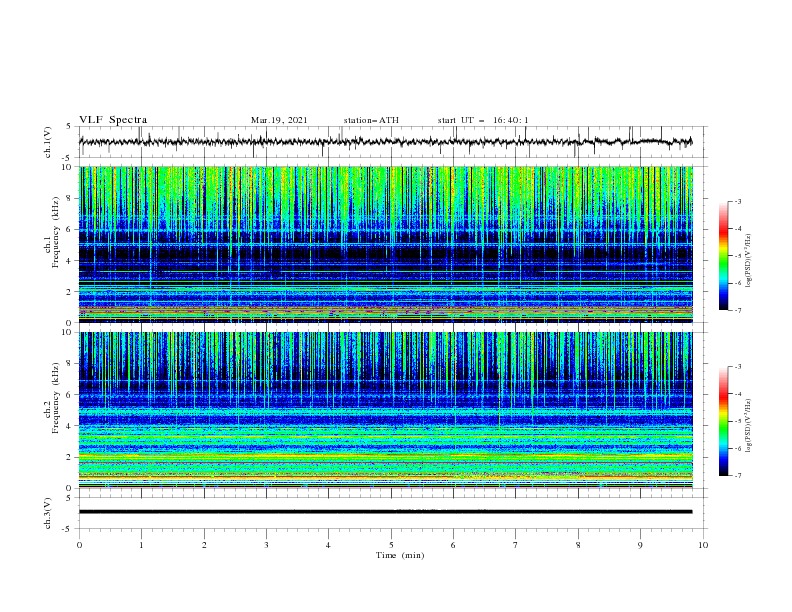Click ch.1 color bar 'log(PSD)(V²/Hz)' label
792x612 pixels.
tap(749, 261)
